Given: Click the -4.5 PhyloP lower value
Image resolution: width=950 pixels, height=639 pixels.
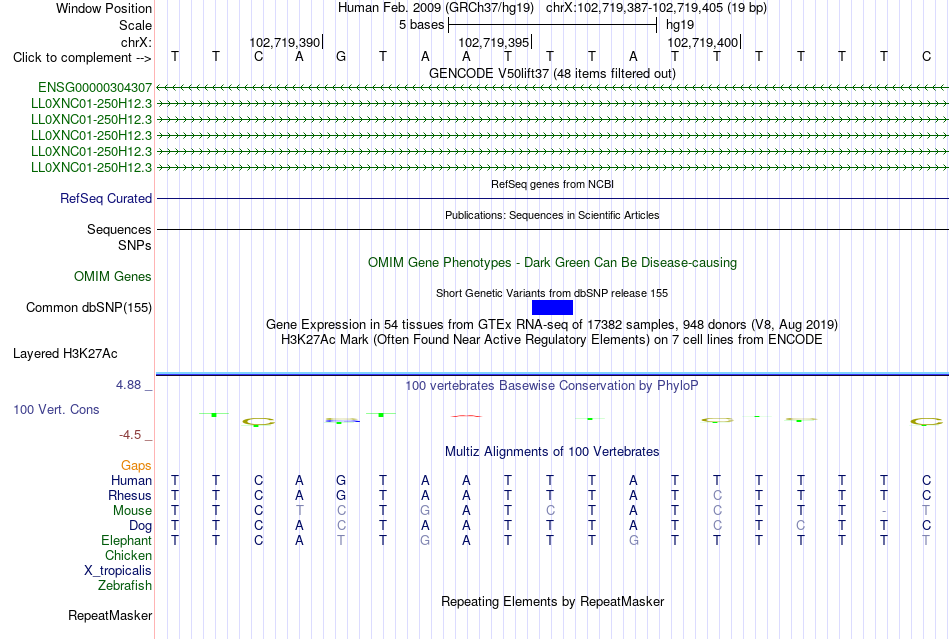Looking at the screenshot, I should [x=130, y=435].
